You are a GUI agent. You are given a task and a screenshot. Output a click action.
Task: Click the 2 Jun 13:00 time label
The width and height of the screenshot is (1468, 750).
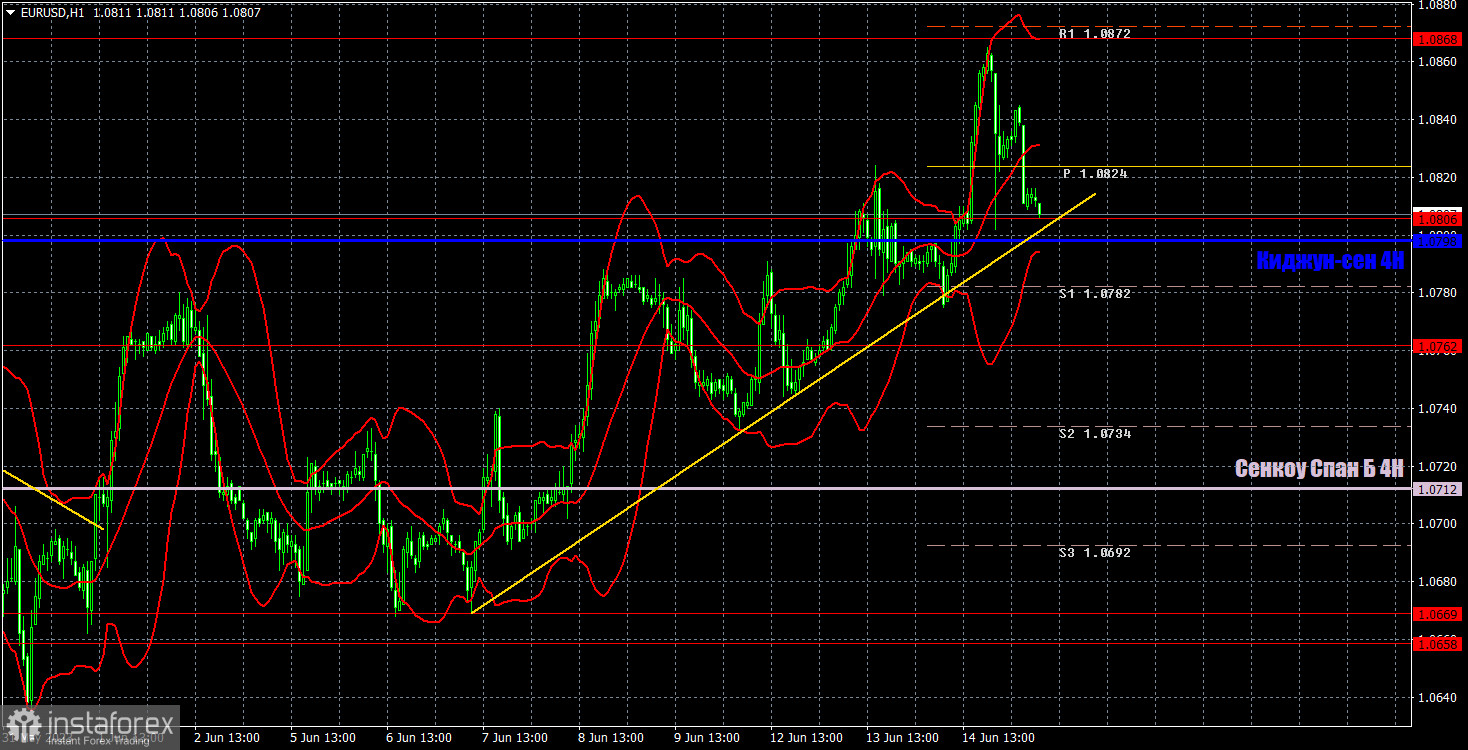(x=227, y=738)
